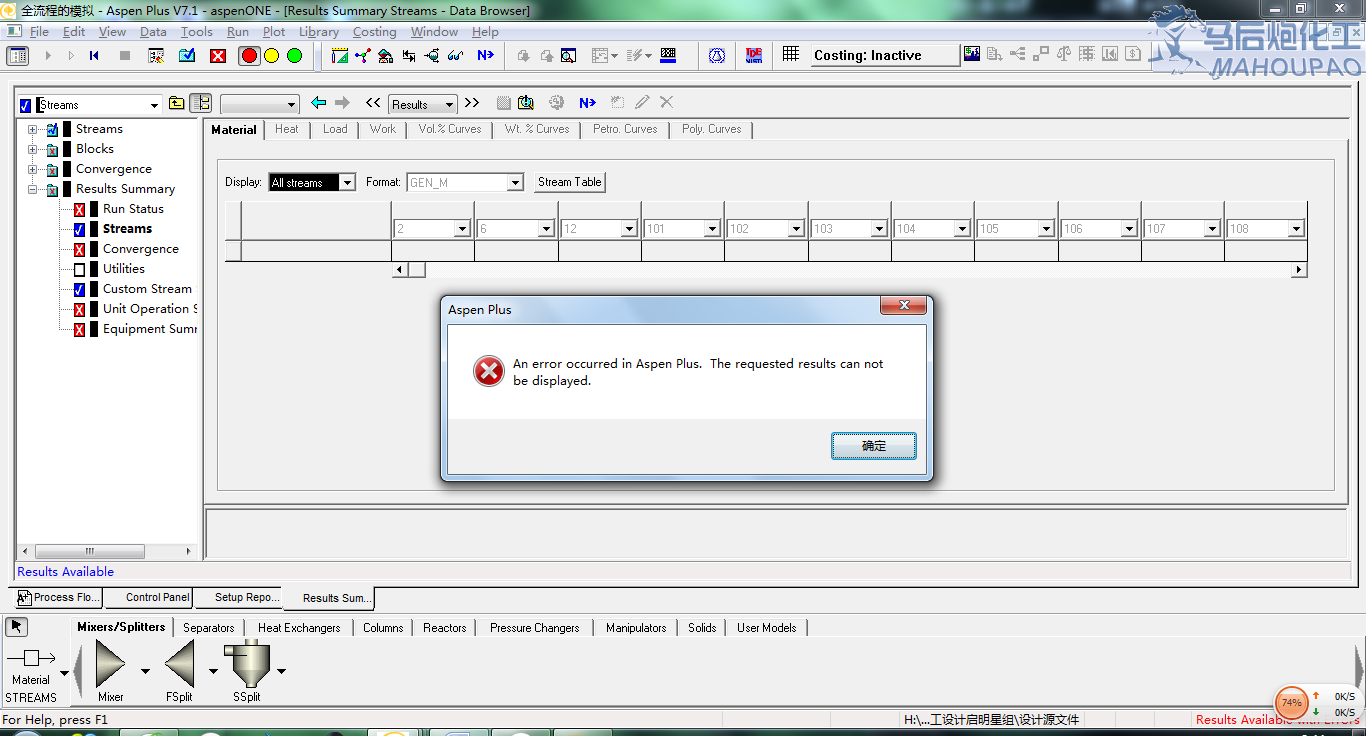Click the Reinitialize rewind icon
Image resolution: width=1366 pixels, height=736 pixels.
point(95,56)
